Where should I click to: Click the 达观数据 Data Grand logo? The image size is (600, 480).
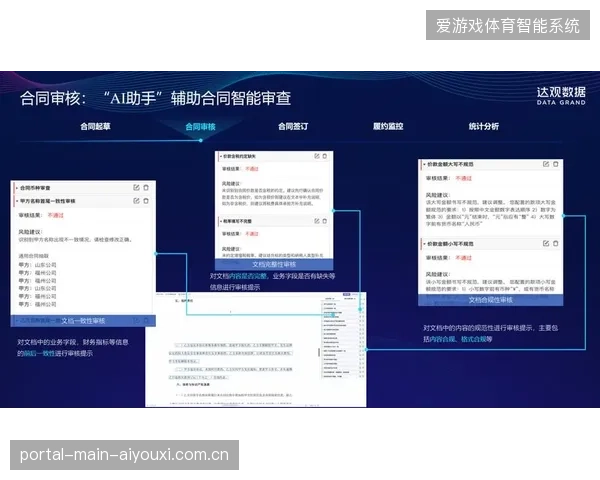coord(561,96)
